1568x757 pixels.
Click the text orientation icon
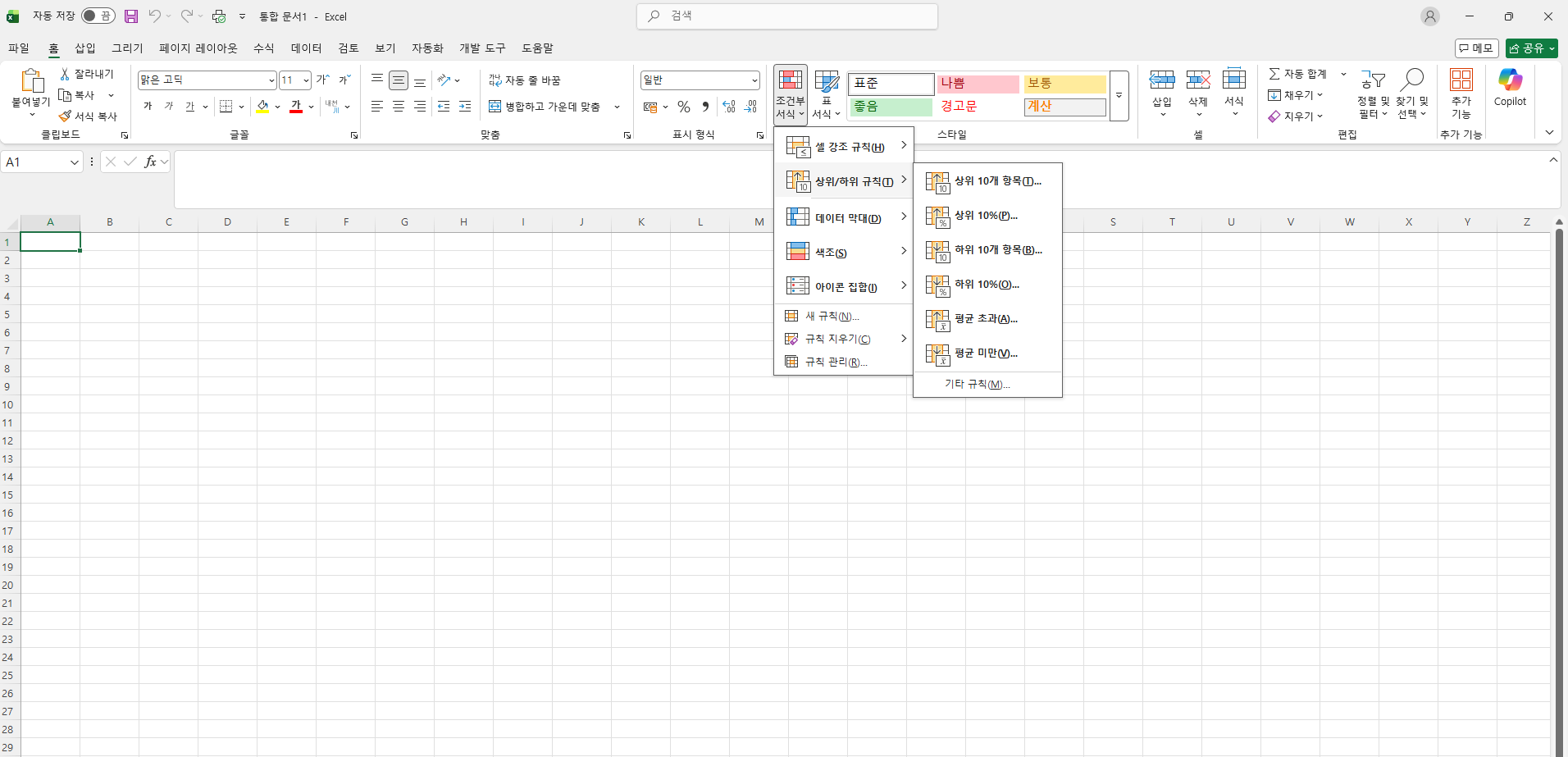(x=444, y=80)
